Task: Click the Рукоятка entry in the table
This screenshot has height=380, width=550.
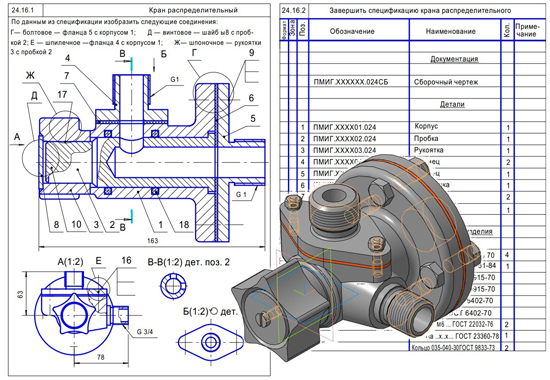Action: coord(429,150)
